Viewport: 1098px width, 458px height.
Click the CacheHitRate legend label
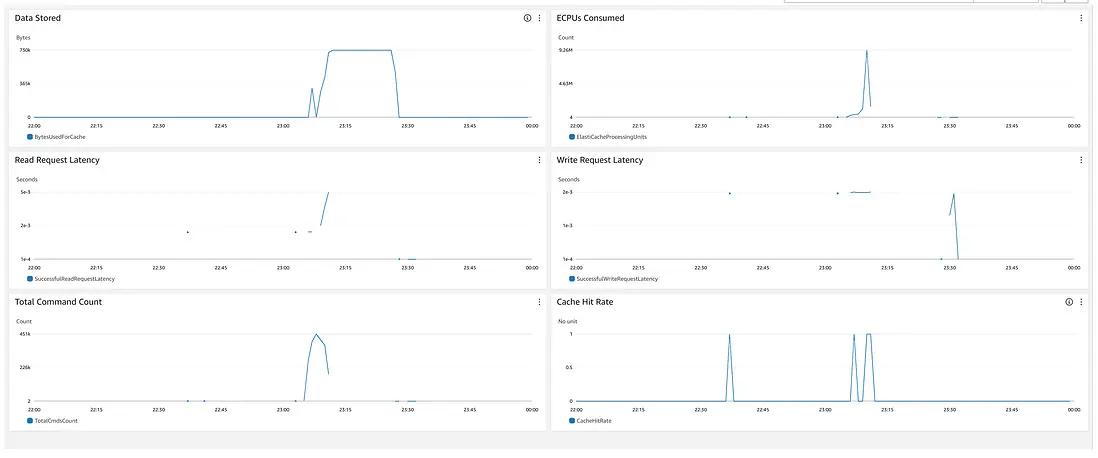[598, 421]
